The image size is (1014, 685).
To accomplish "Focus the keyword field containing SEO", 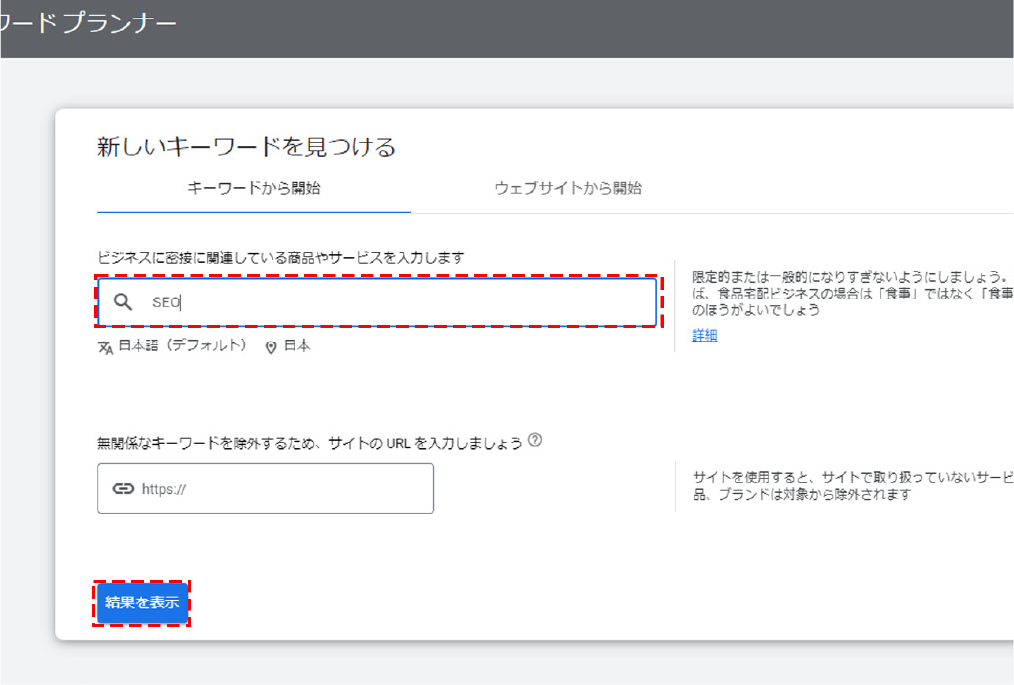I will click(377, 302).
